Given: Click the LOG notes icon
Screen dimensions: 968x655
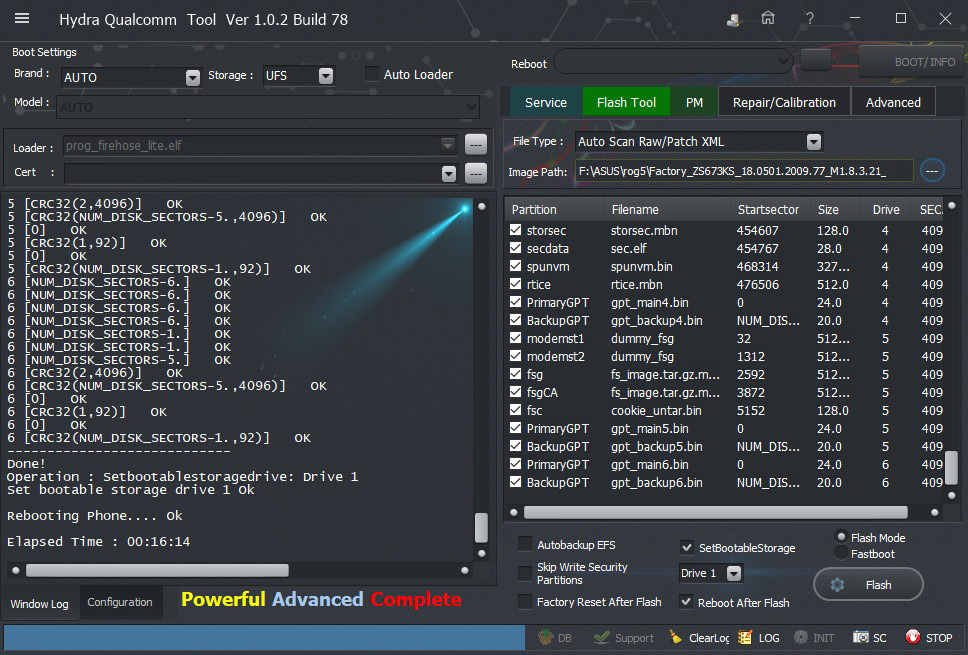Looking at the screenshot, I should pos(745,637).
